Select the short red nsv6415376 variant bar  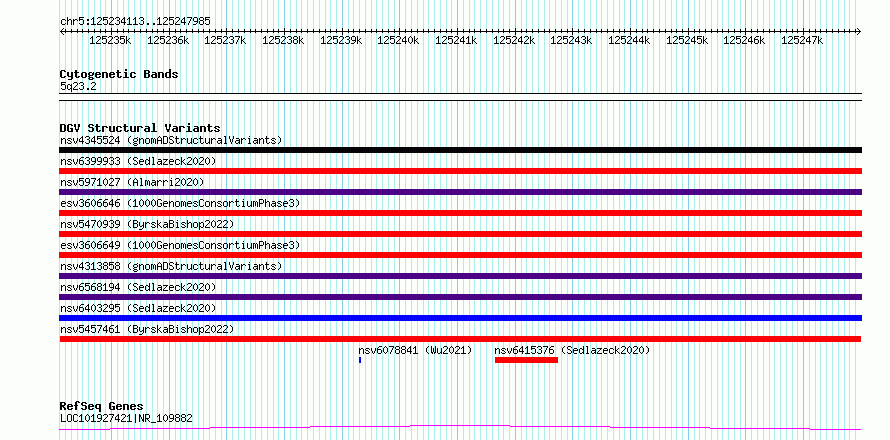click(526, 360)
